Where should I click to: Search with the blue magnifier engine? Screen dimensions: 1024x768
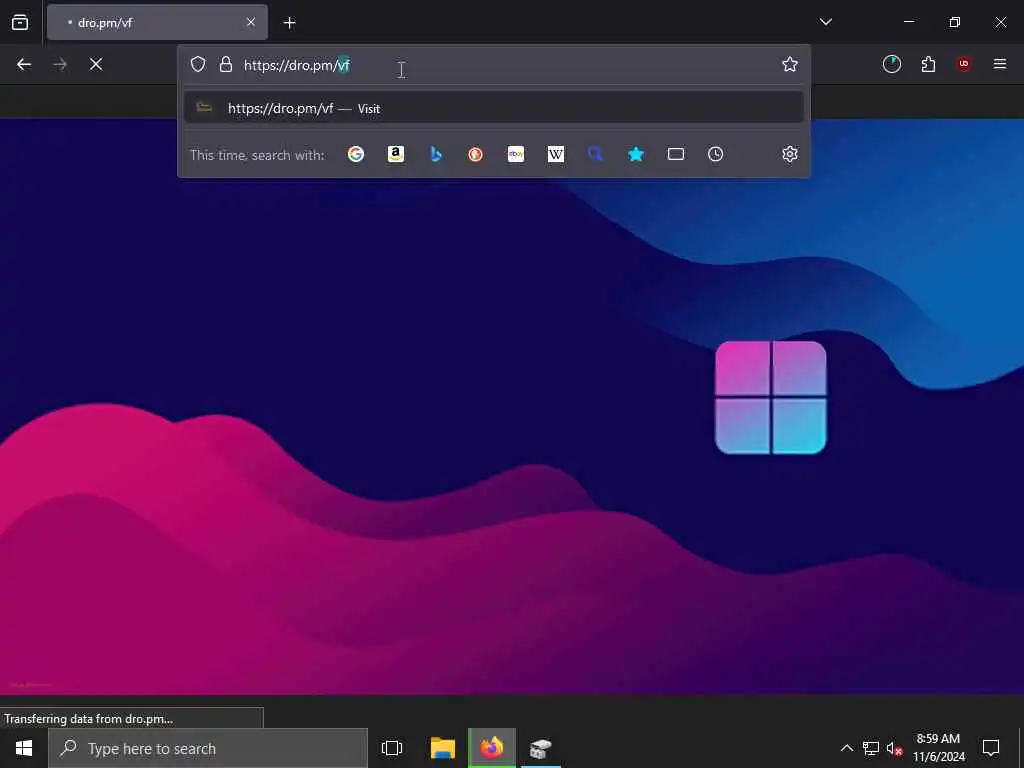pyautogui.click(x=596, y=154)
